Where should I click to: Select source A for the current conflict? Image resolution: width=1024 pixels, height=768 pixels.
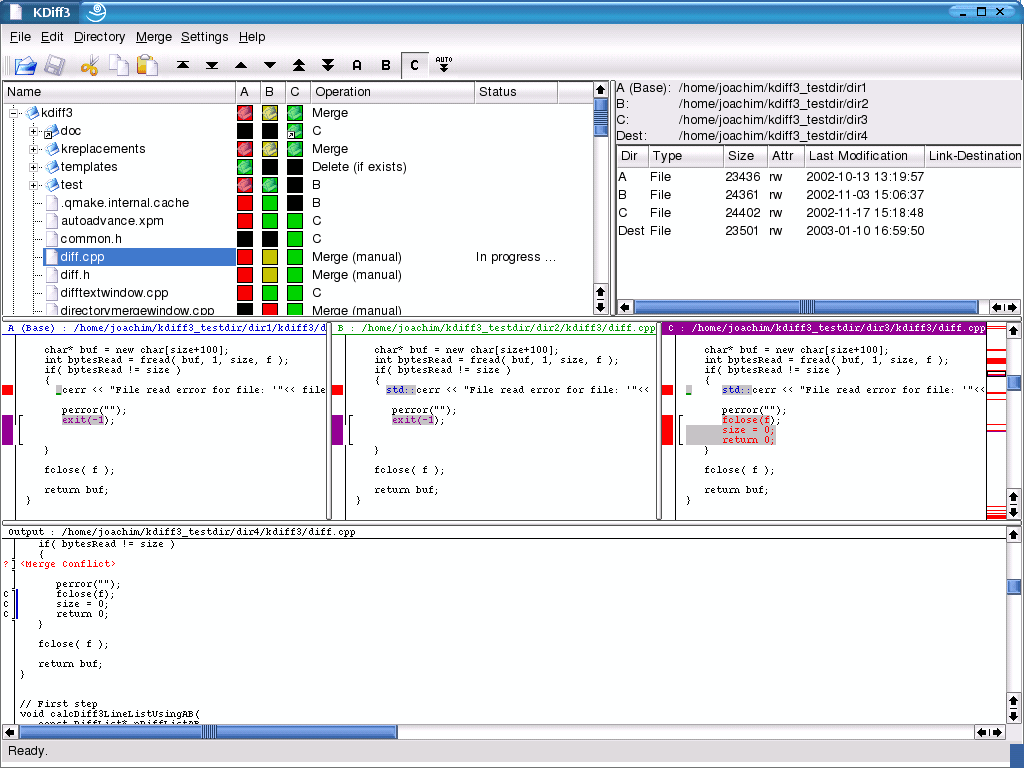point(356,65)
